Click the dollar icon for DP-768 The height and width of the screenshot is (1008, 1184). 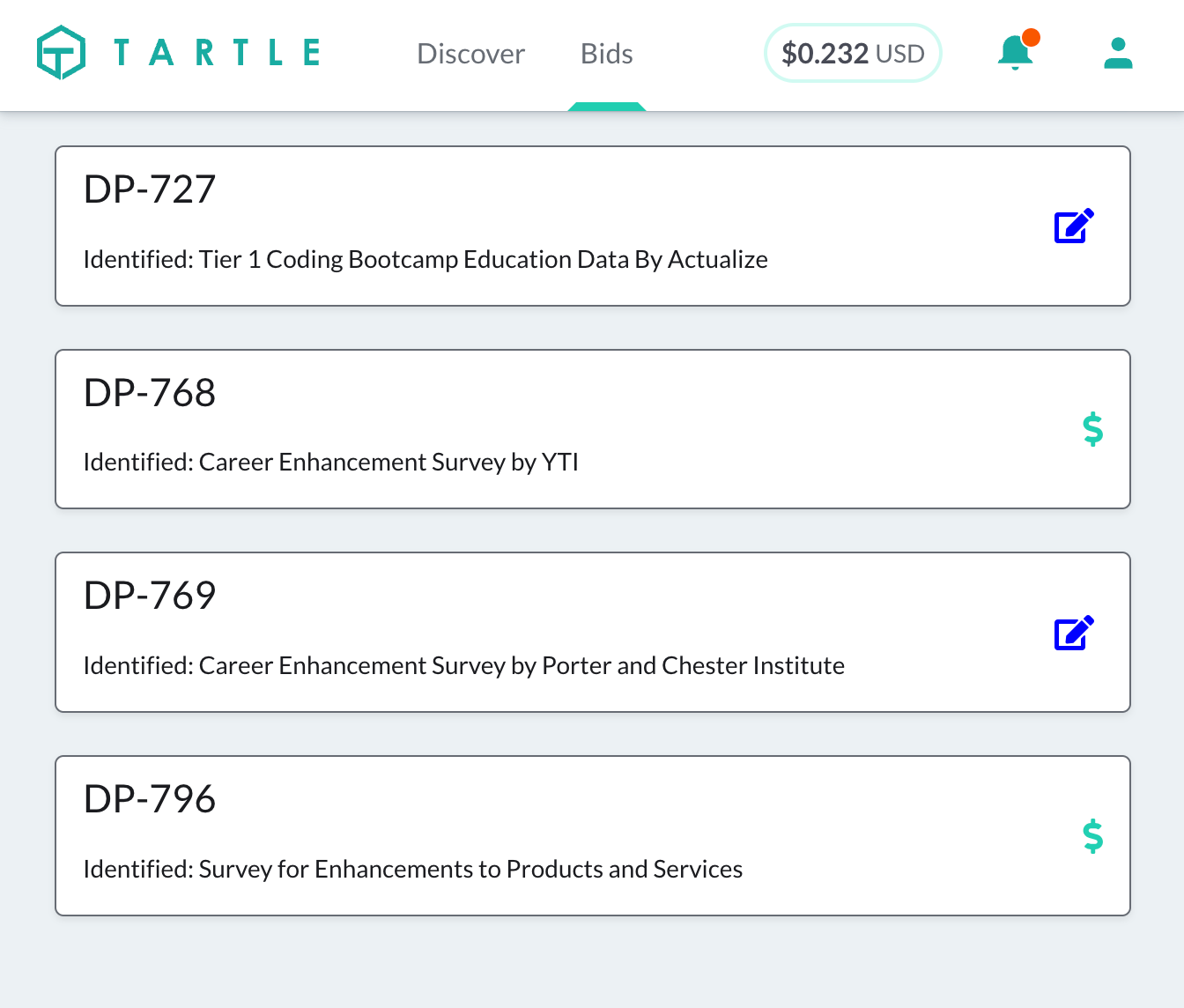tap(1092, 429)
